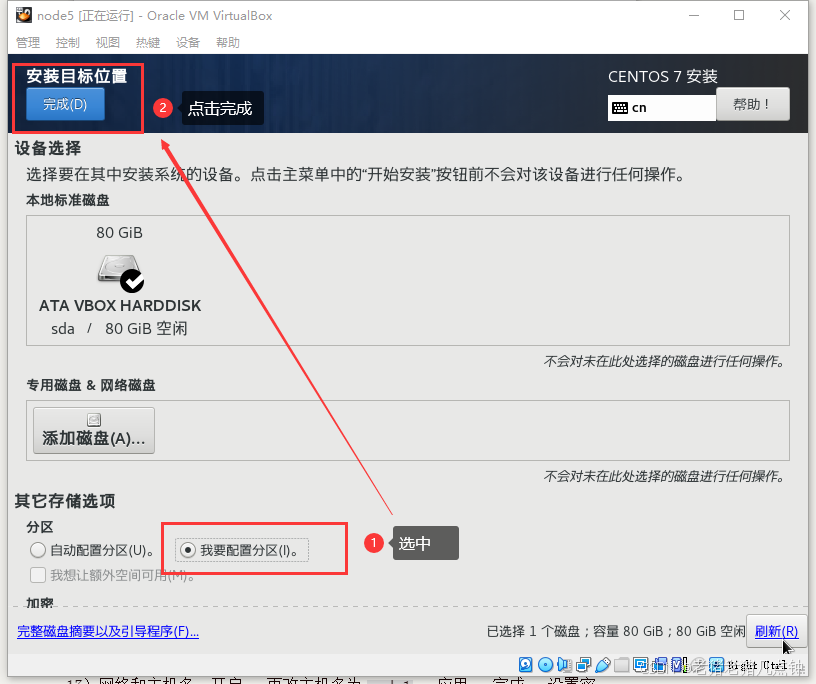816x684 pixels.
Task: Click the Right Ctrl host key indicator
Action: coord(757,665)
